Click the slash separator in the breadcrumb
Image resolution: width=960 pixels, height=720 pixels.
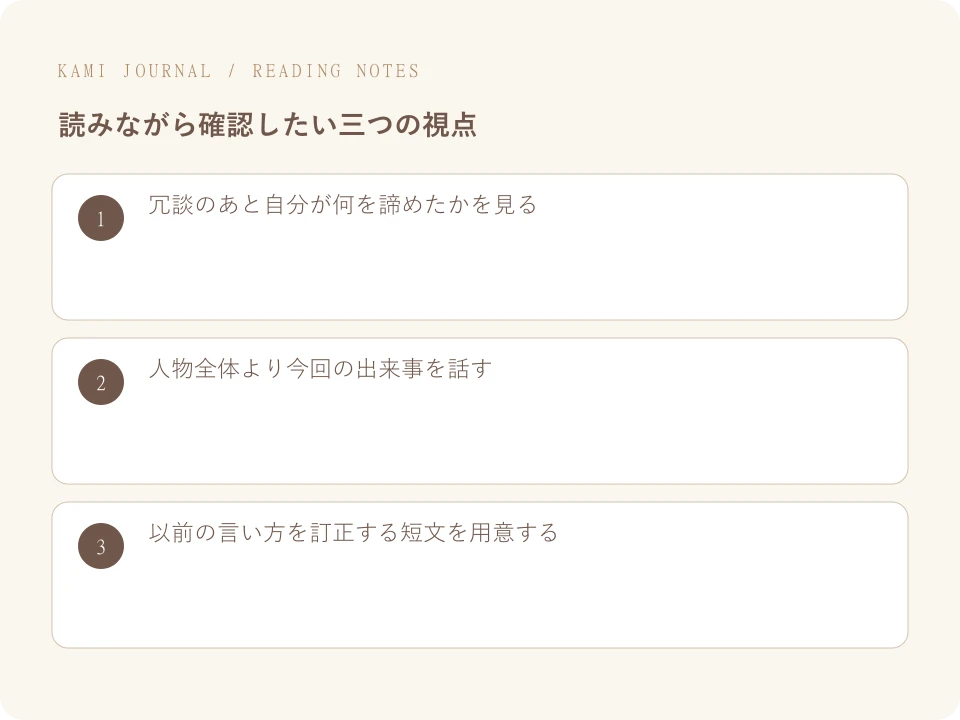coord(232,71)
